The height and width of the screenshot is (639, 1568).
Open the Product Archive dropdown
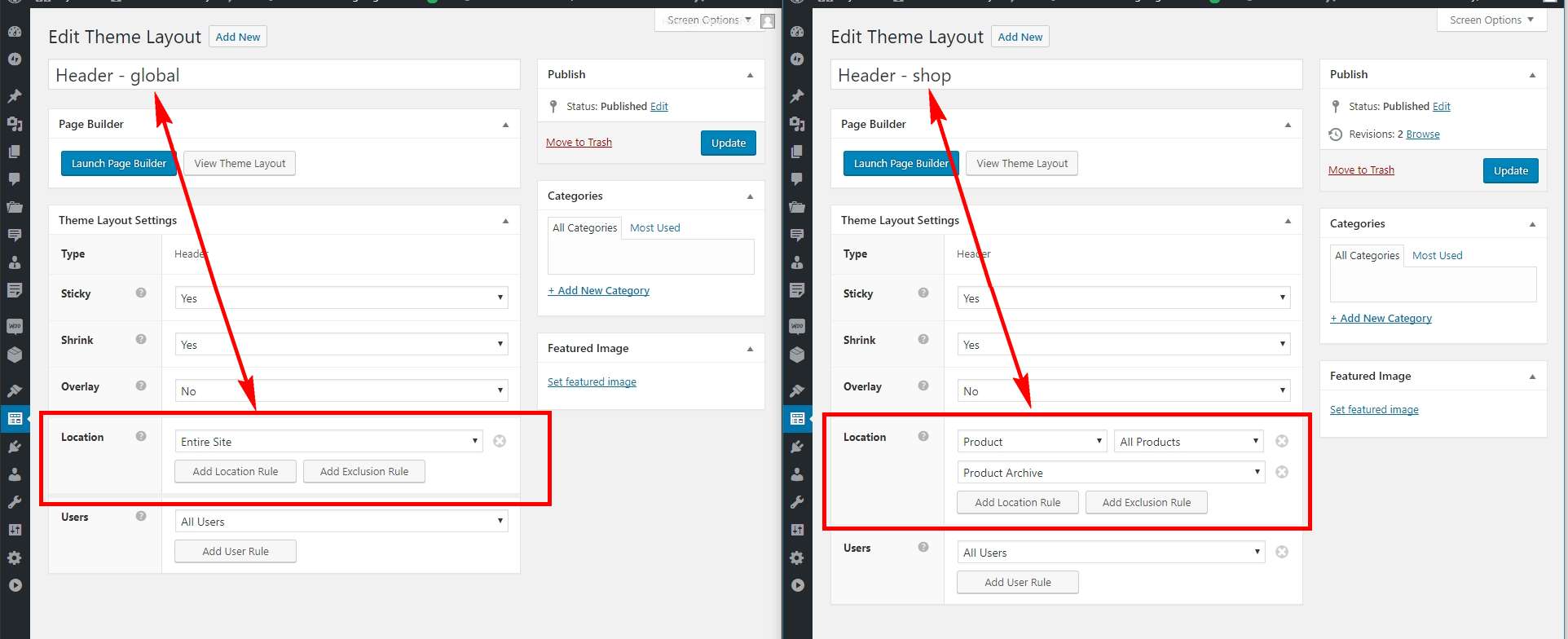tap(1111, 473)
